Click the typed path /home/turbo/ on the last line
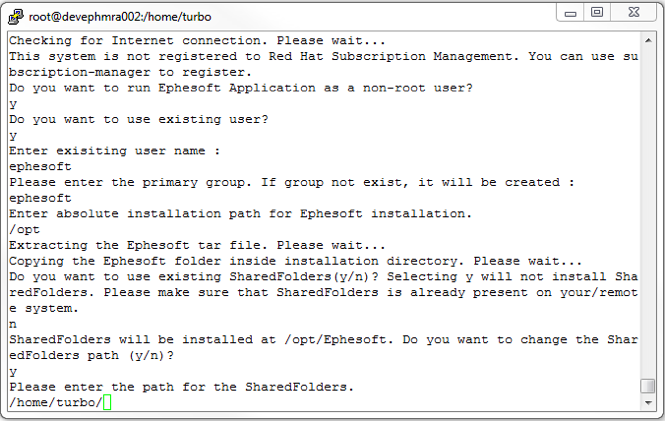The width and height of the screenshot is (665, 421). (54, 402)
